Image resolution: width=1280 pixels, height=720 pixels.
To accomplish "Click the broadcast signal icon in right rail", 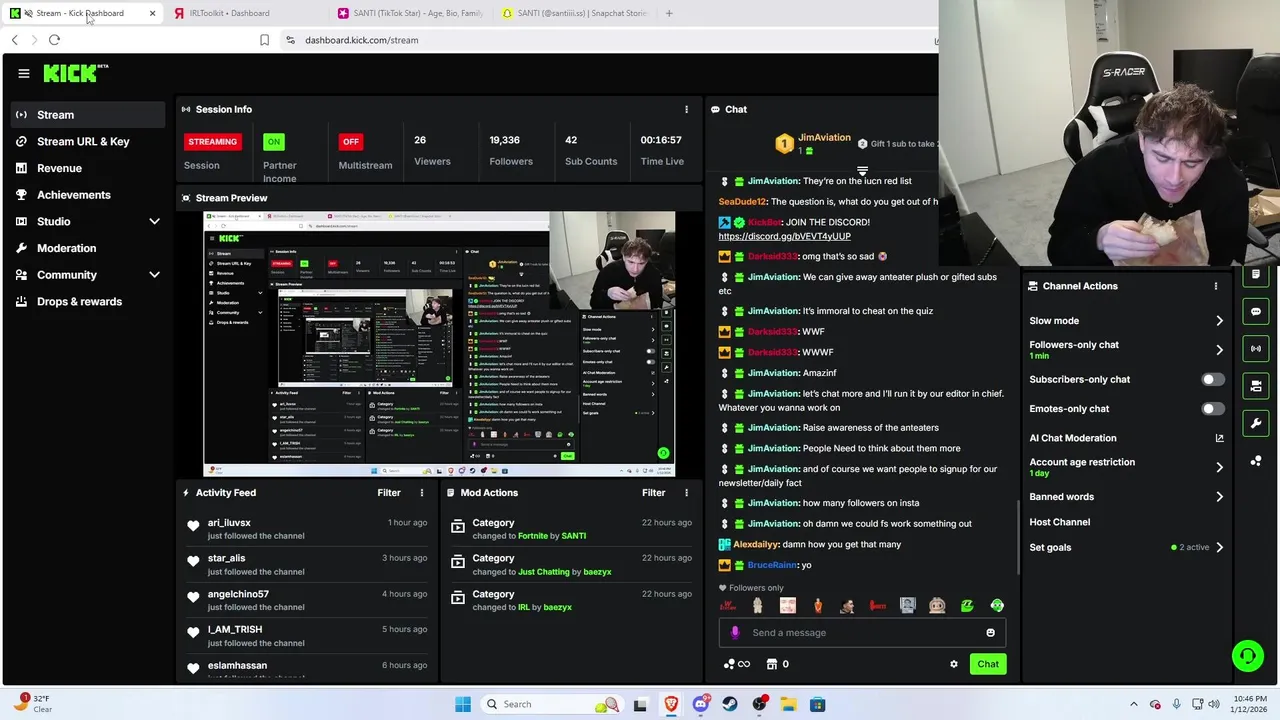I will point(1256,348).
